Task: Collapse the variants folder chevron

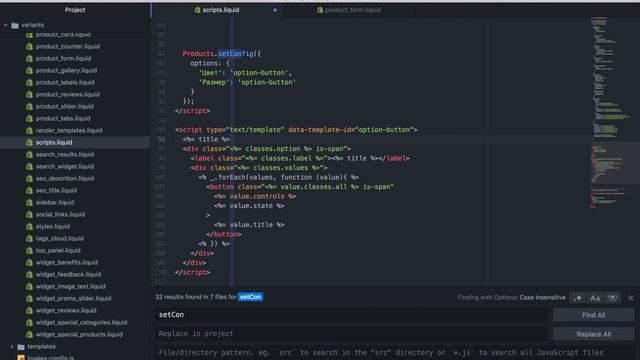Action: click(x=5, y=25)
